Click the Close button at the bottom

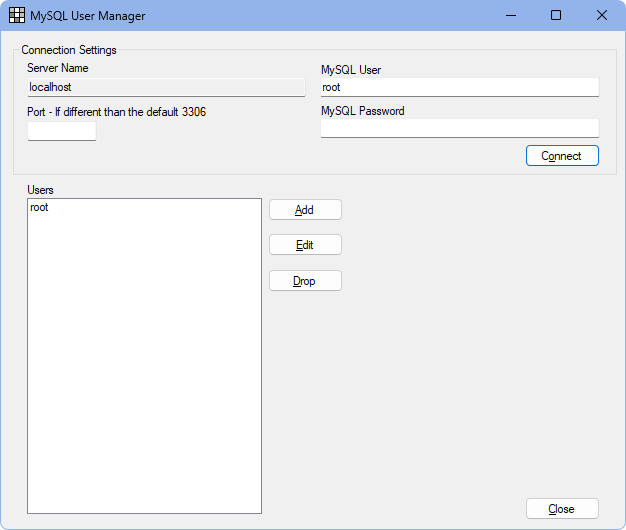pos(562,509)
